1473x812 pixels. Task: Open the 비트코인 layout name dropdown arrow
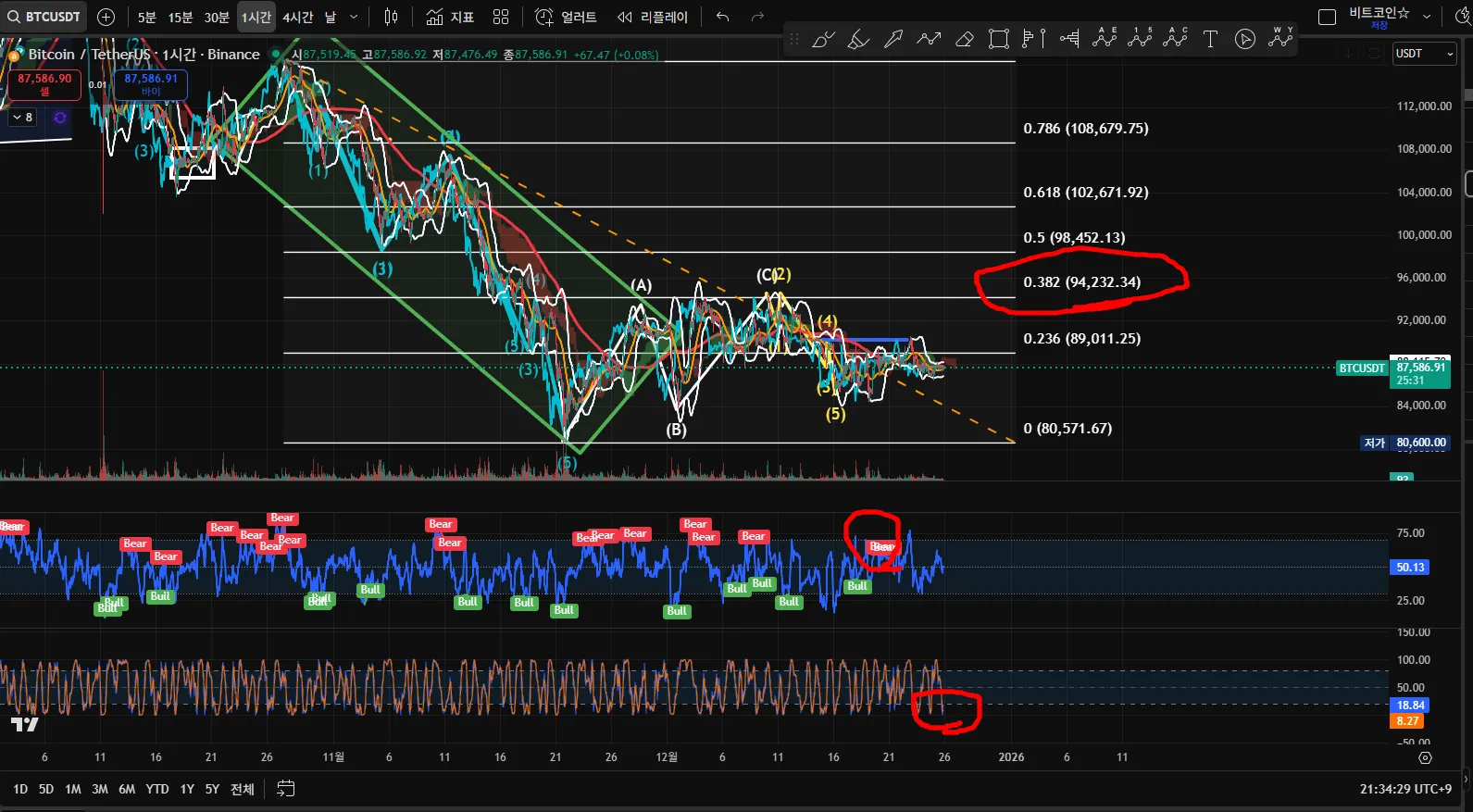pos(1427,17)
